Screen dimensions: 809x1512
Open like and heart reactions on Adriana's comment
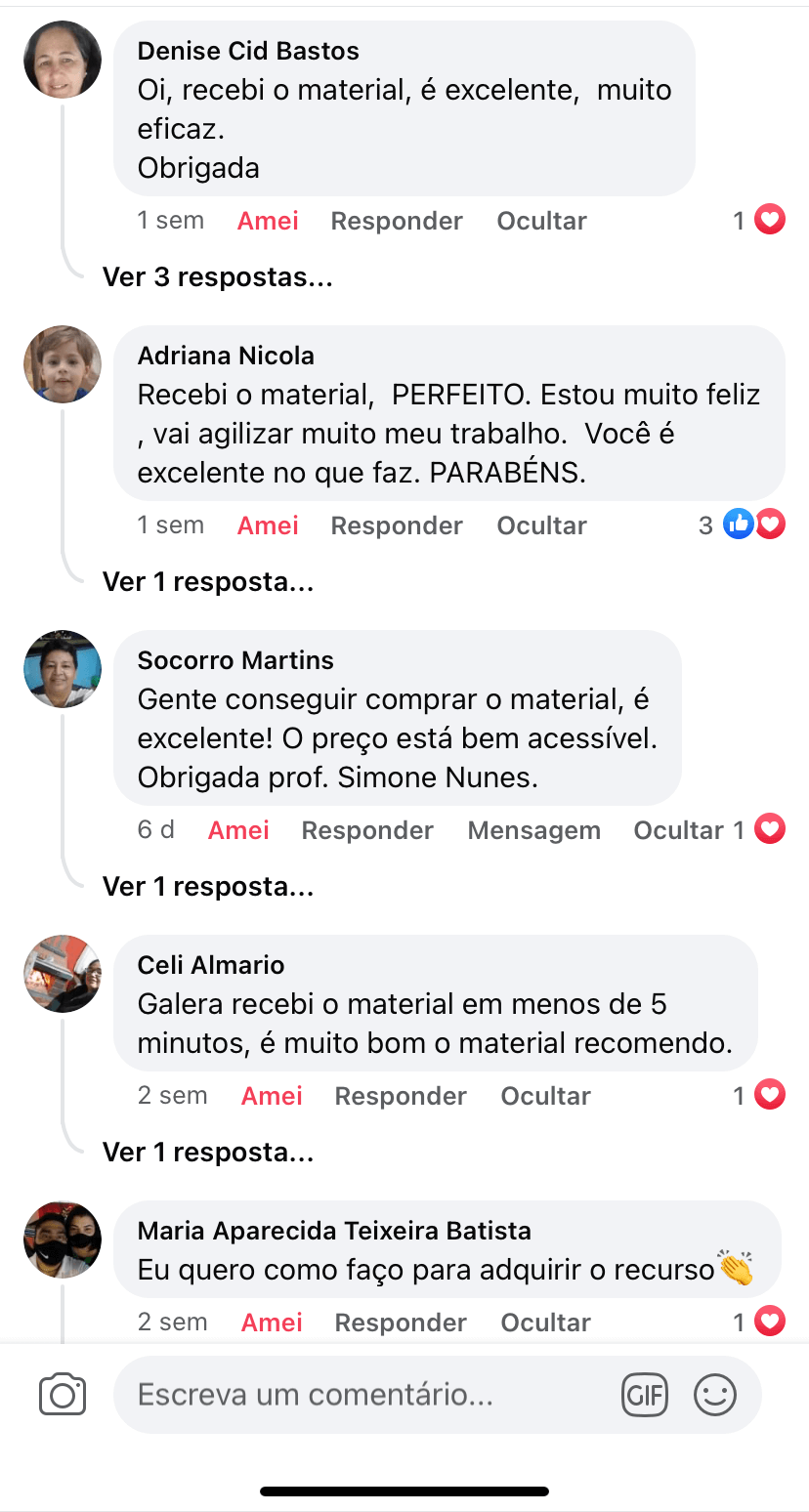754,525
